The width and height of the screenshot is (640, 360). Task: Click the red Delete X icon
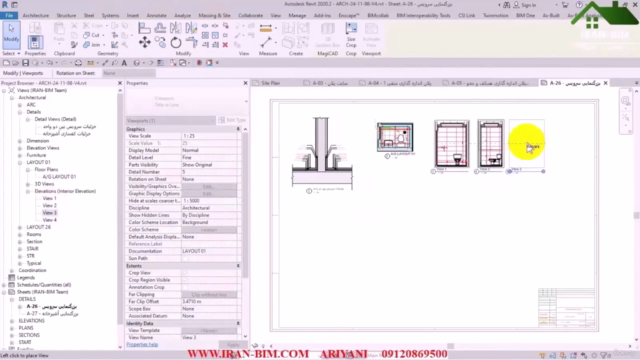click(x=225, y=45)
